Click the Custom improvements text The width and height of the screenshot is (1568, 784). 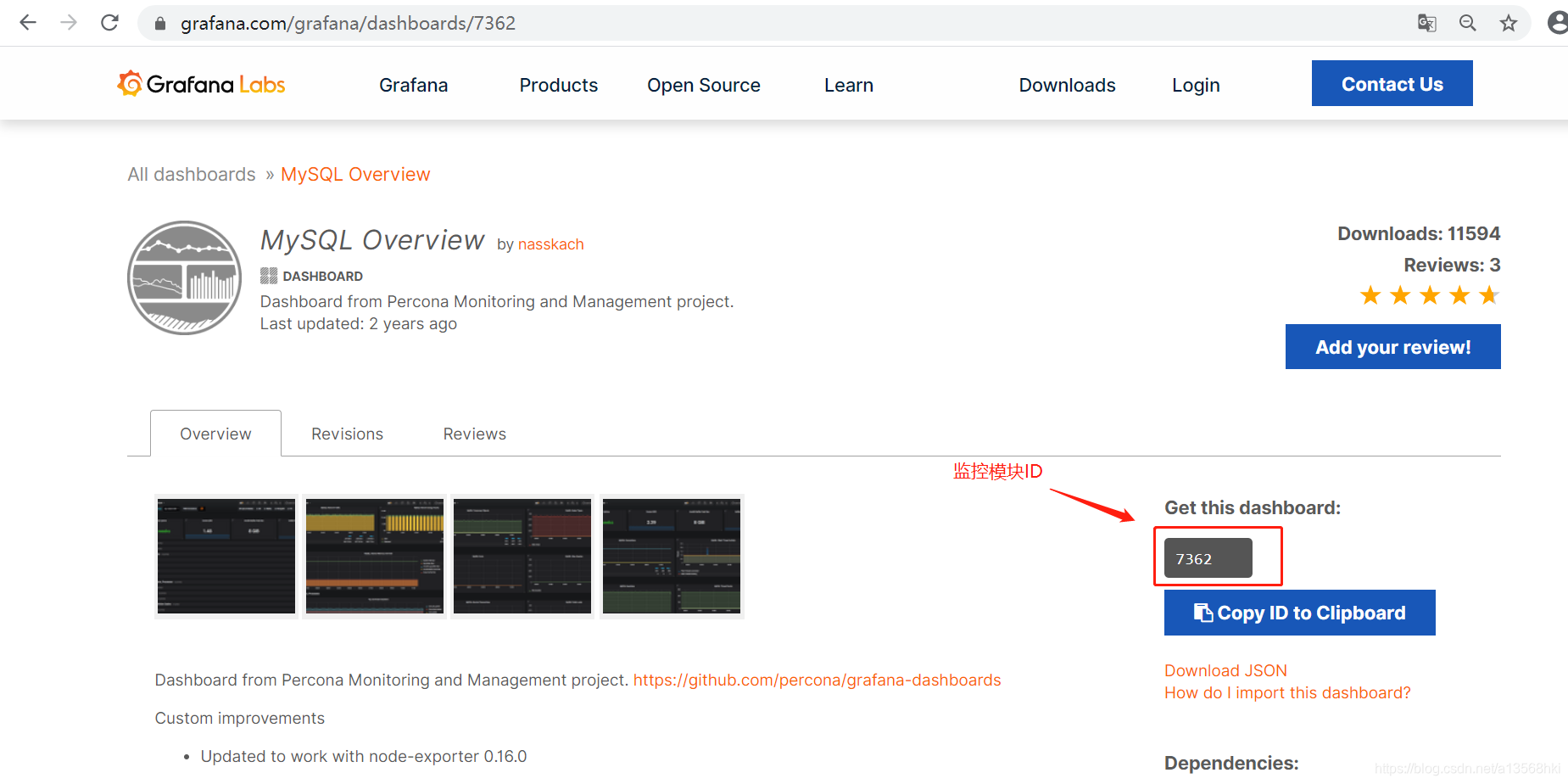pyautogui.click(x=240, y=718)
